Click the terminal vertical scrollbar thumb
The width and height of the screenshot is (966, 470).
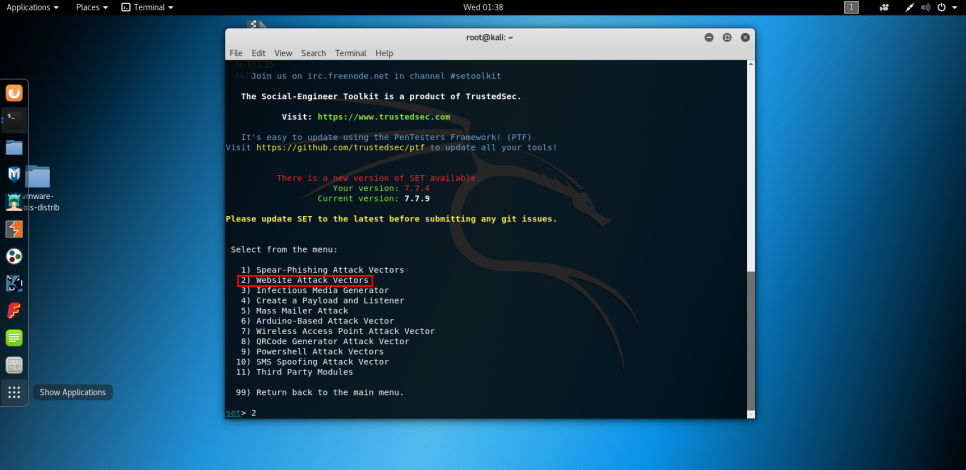750,339
